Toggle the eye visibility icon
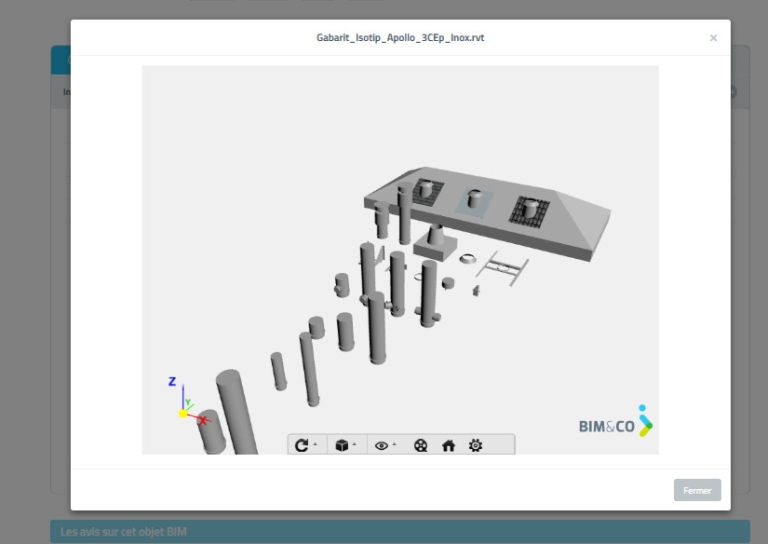 (381, 446)
